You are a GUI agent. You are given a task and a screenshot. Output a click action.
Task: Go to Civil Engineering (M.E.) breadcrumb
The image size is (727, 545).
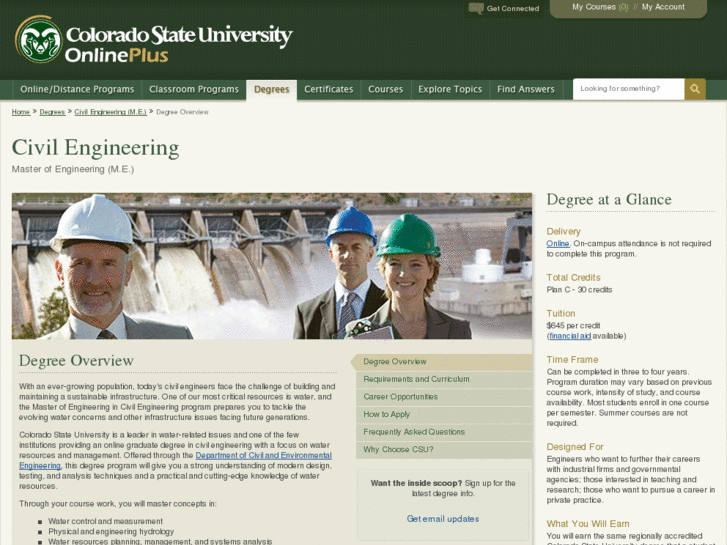[x=110, y=112]
